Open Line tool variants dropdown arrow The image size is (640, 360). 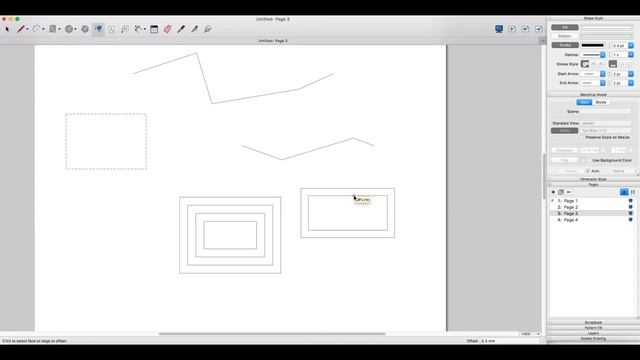pyautogui.click(x=27, y=29)
